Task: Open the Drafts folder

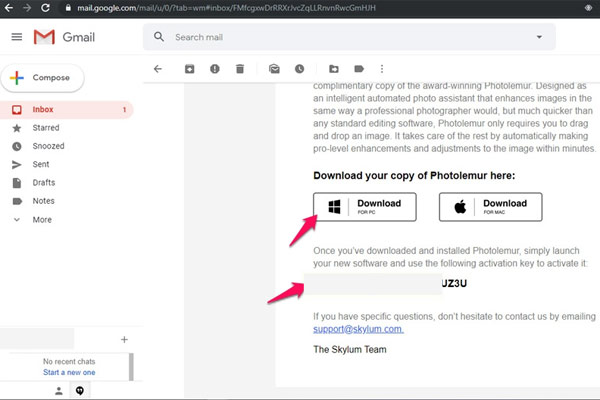Action: [x=44, y=183]
